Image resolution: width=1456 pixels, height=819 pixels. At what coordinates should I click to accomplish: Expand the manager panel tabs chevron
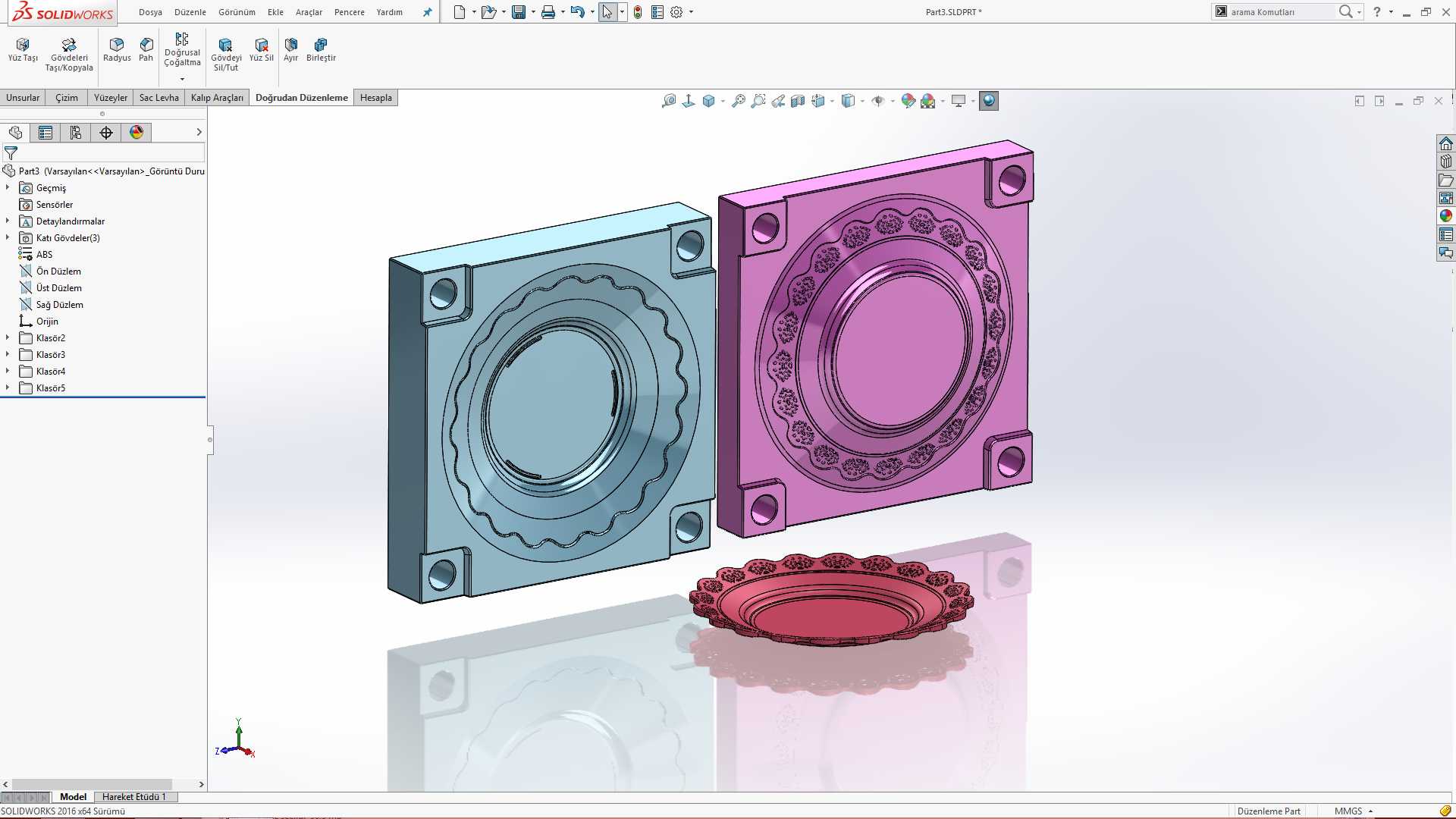coord(199,132)
